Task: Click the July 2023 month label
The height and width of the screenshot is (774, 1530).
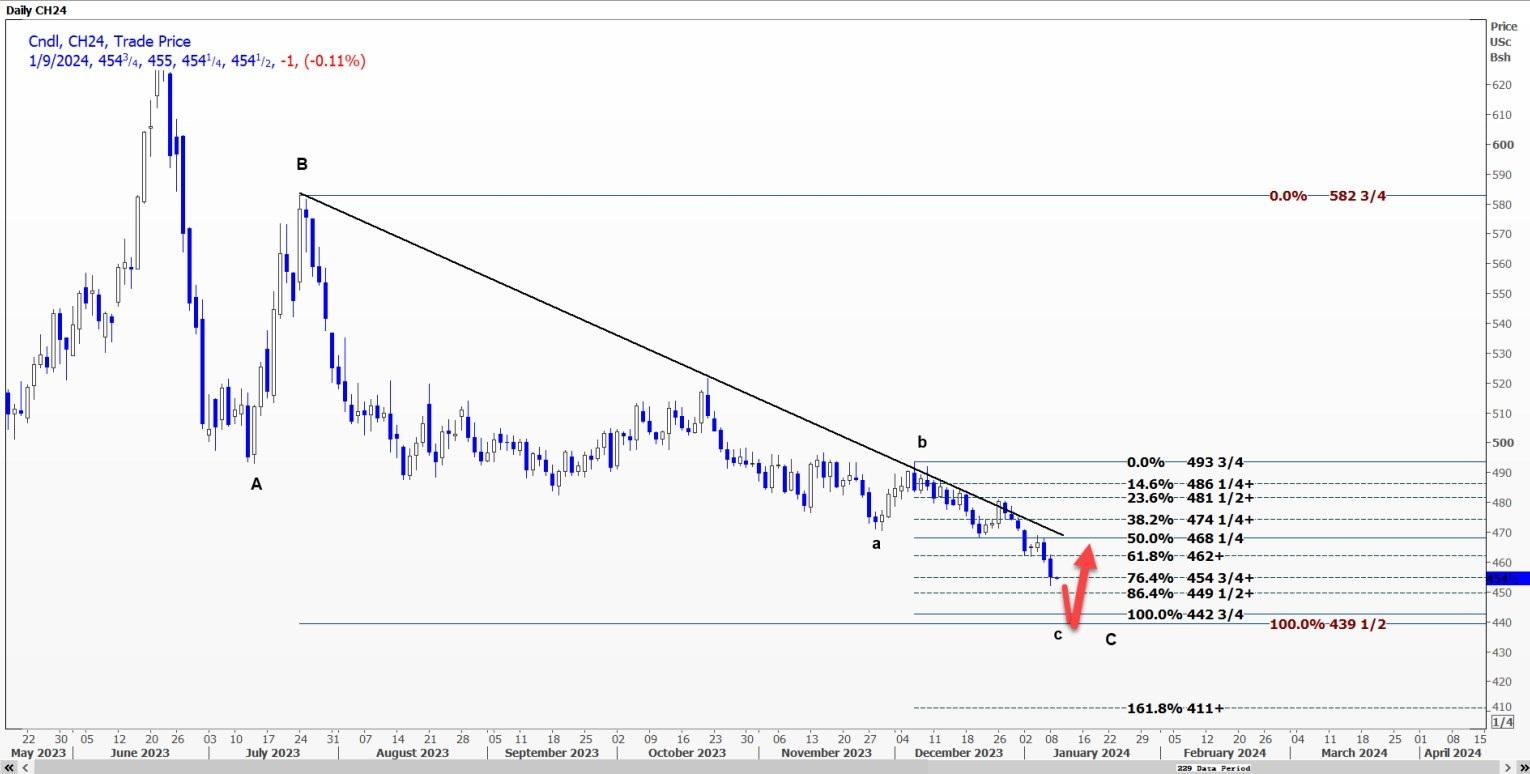Action: [272, 753]
